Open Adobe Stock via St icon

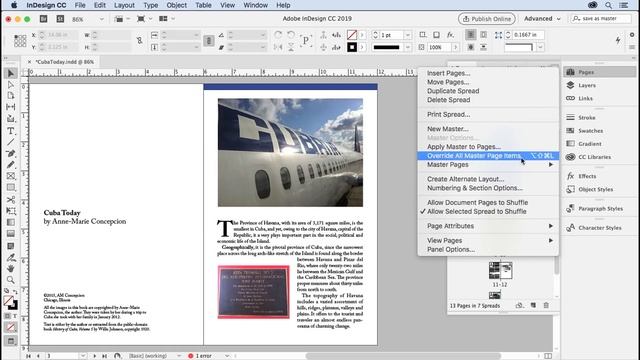[x=60, y=19]
